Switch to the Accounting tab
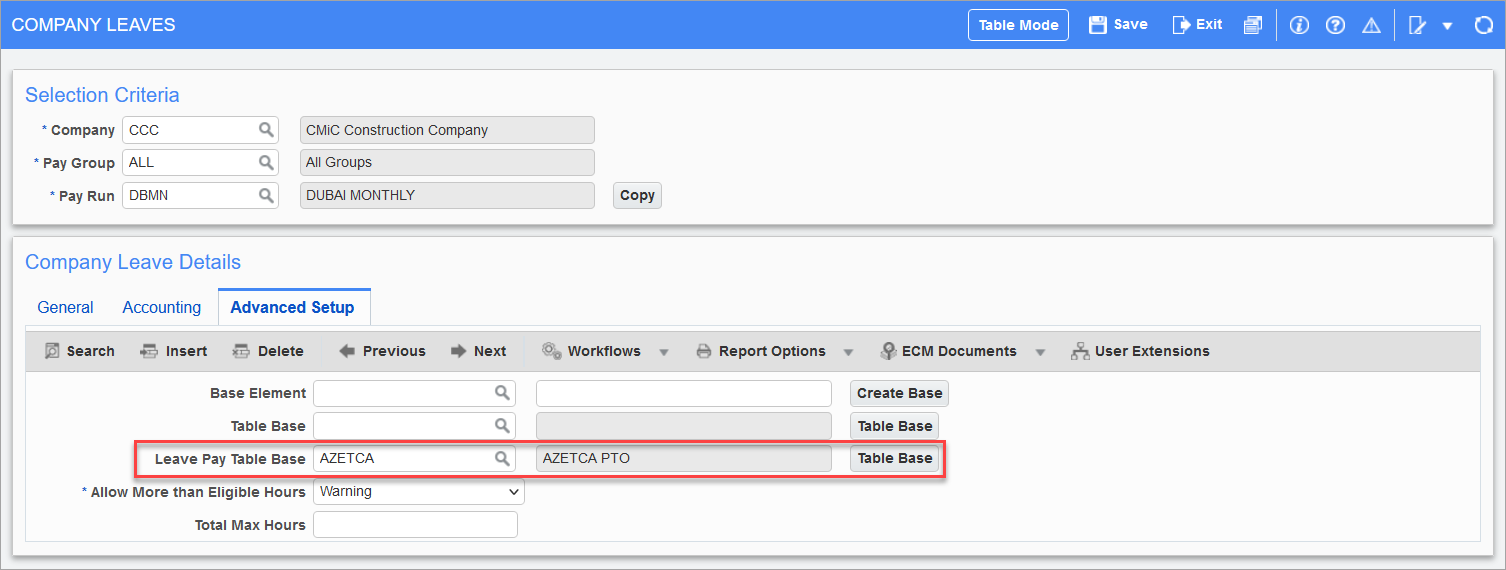Viewport: 1506px width, 570px height. [x=161, y=308]
